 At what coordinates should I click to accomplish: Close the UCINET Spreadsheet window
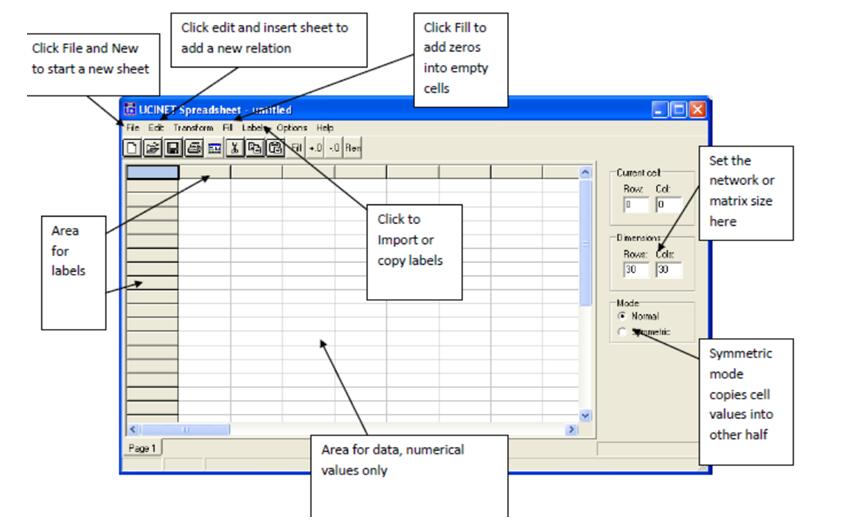click(697, 109)
